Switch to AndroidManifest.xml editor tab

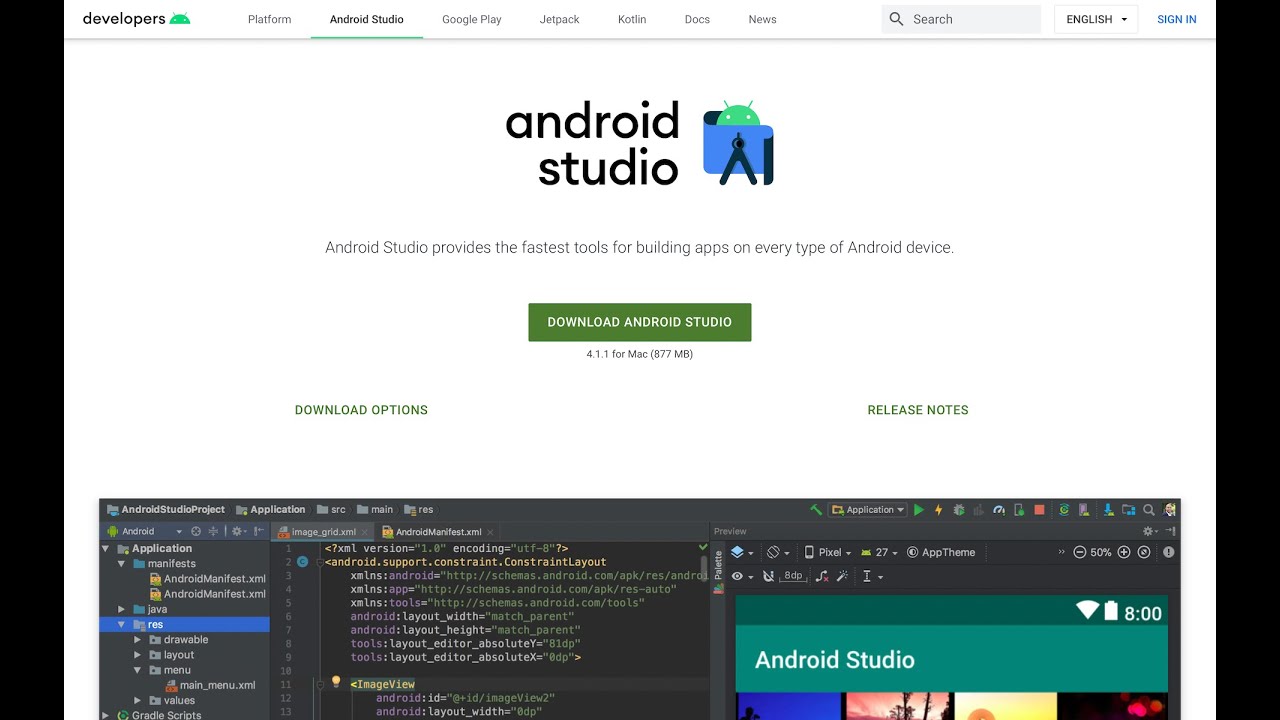click(x=438, y=532)
